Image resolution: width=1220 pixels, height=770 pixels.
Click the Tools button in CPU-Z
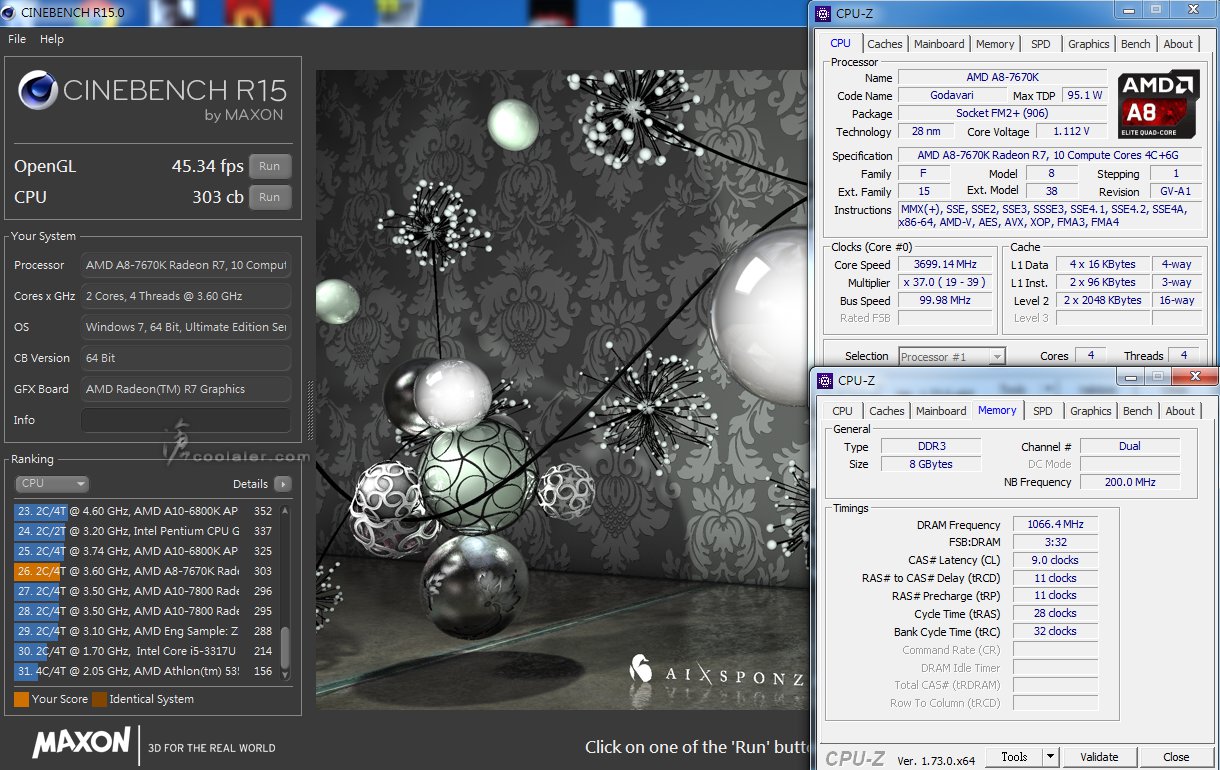[x=1014, y=757]
